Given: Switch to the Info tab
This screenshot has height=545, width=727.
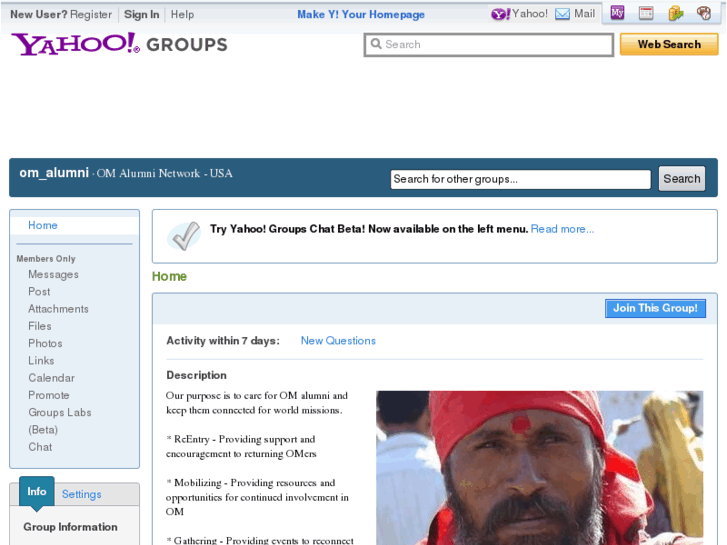Looking at the screenshot, I should (x=37, y=492).
